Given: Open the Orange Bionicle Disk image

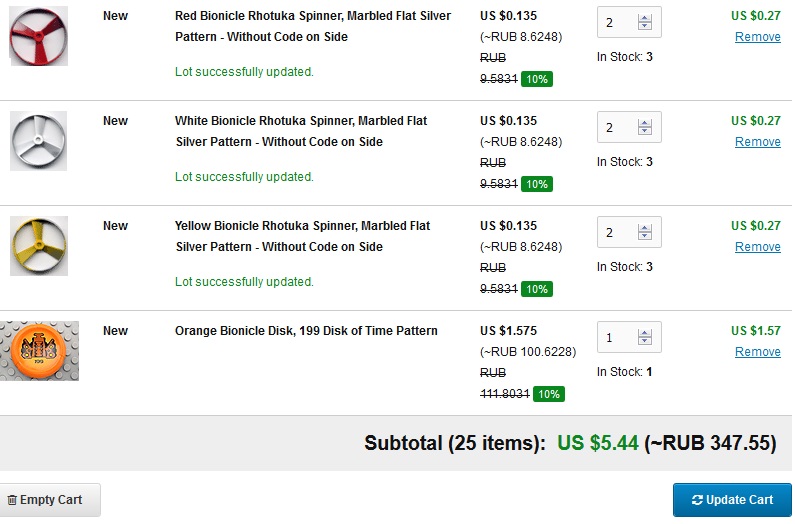Looking at the screenshot, I should [39, 351].
